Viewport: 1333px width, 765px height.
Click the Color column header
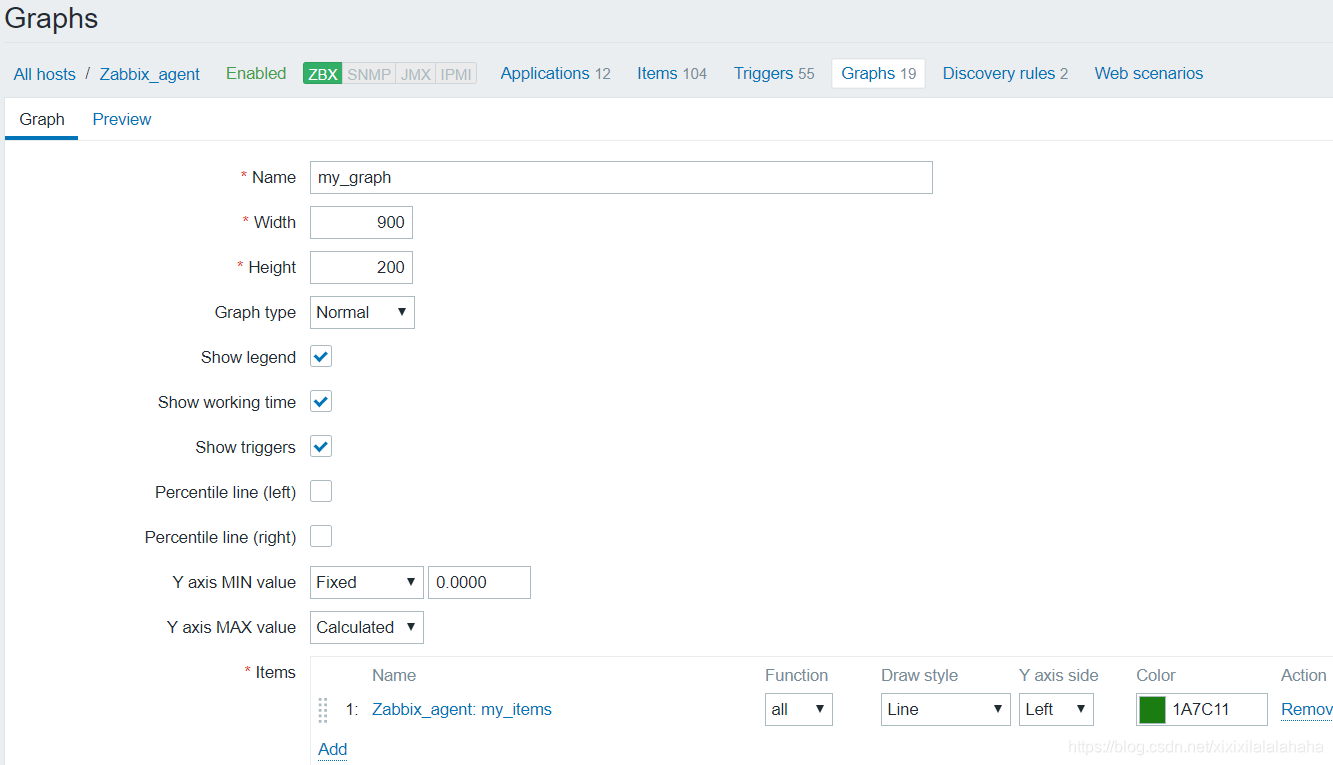tap(1156, 675)
